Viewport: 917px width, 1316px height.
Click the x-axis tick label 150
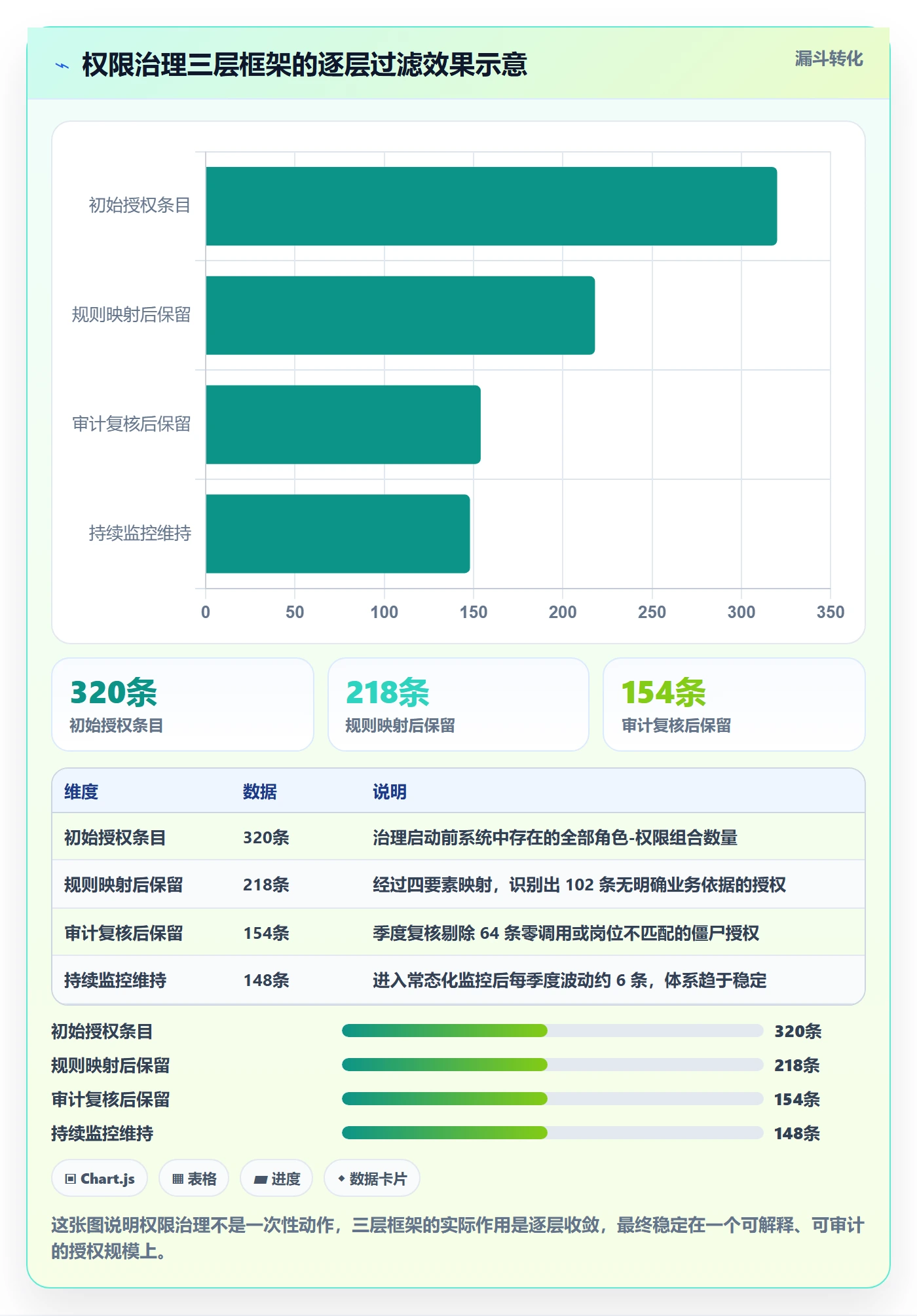pyautogui.click(x=473, y=612)
